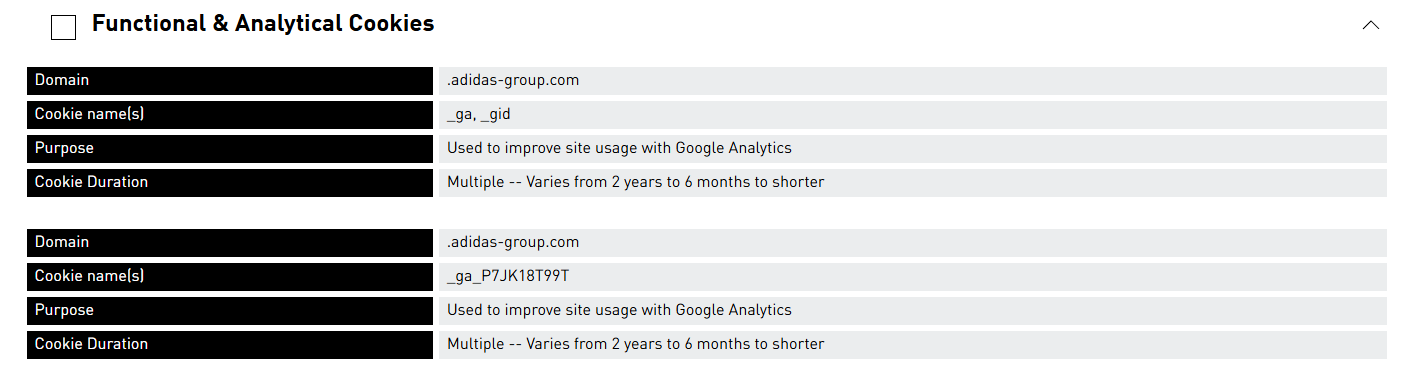Collapse the Functional & Analytical Cookies section
Image resolution: width=1409 pixels, height=377 pixels.
tap(1371, 25)
